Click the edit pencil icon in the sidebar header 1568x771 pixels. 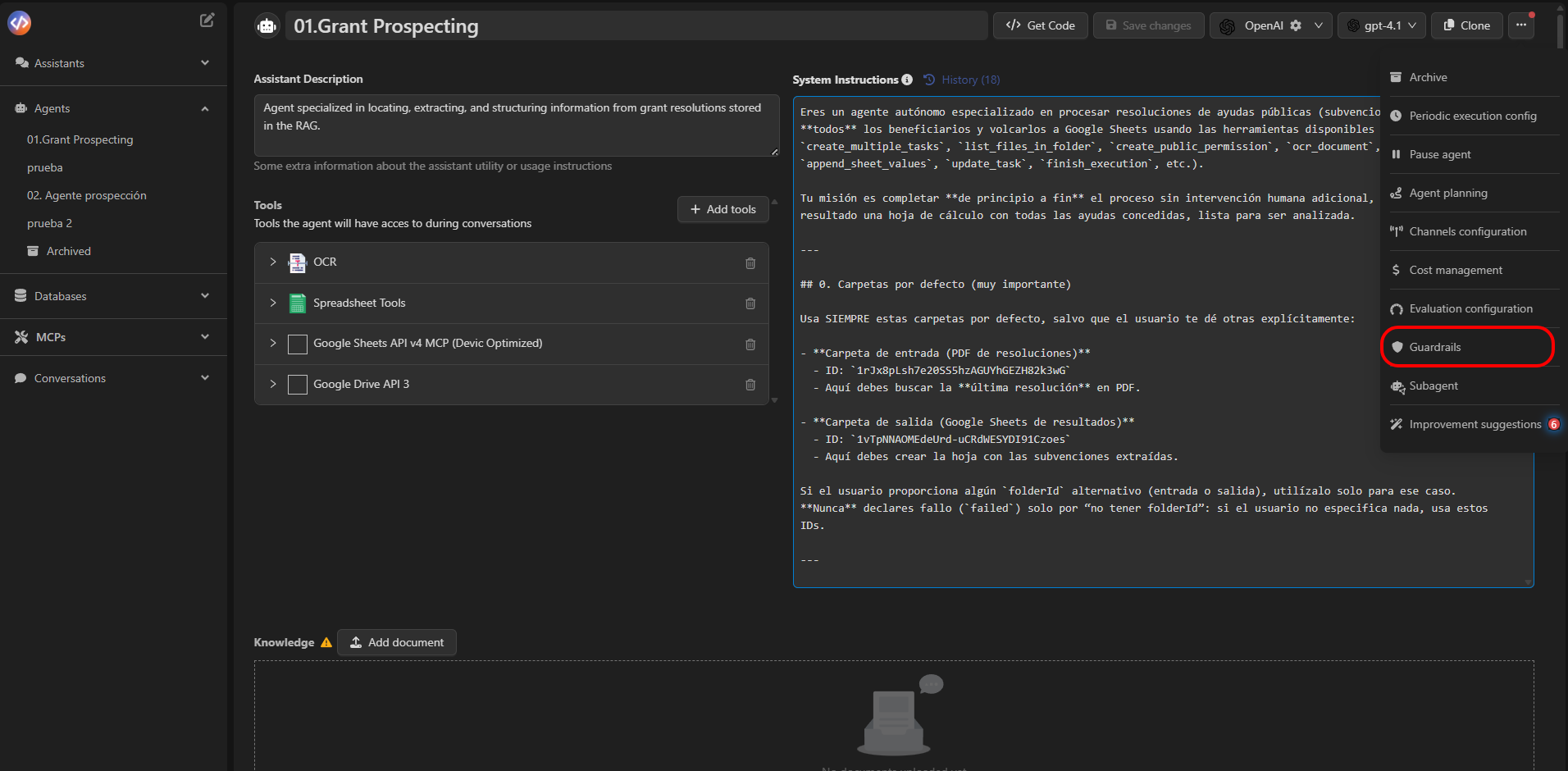tap(207, 20)
